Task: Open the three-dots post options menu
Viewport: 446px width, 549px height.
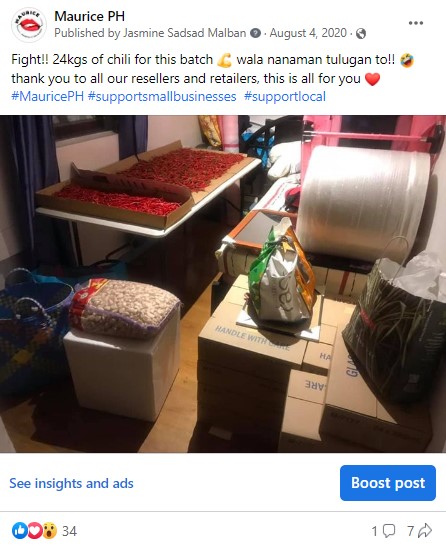Action: click(416, 23)
